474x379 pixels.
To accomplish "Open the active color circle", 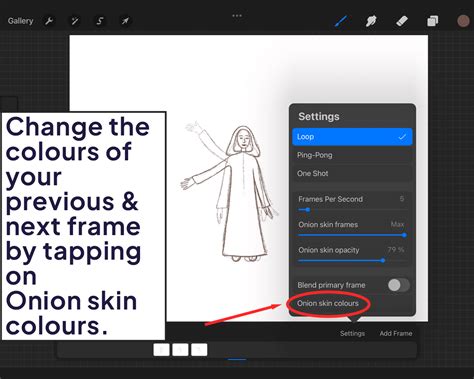I will pyautogui.click(x=463, y=21).
